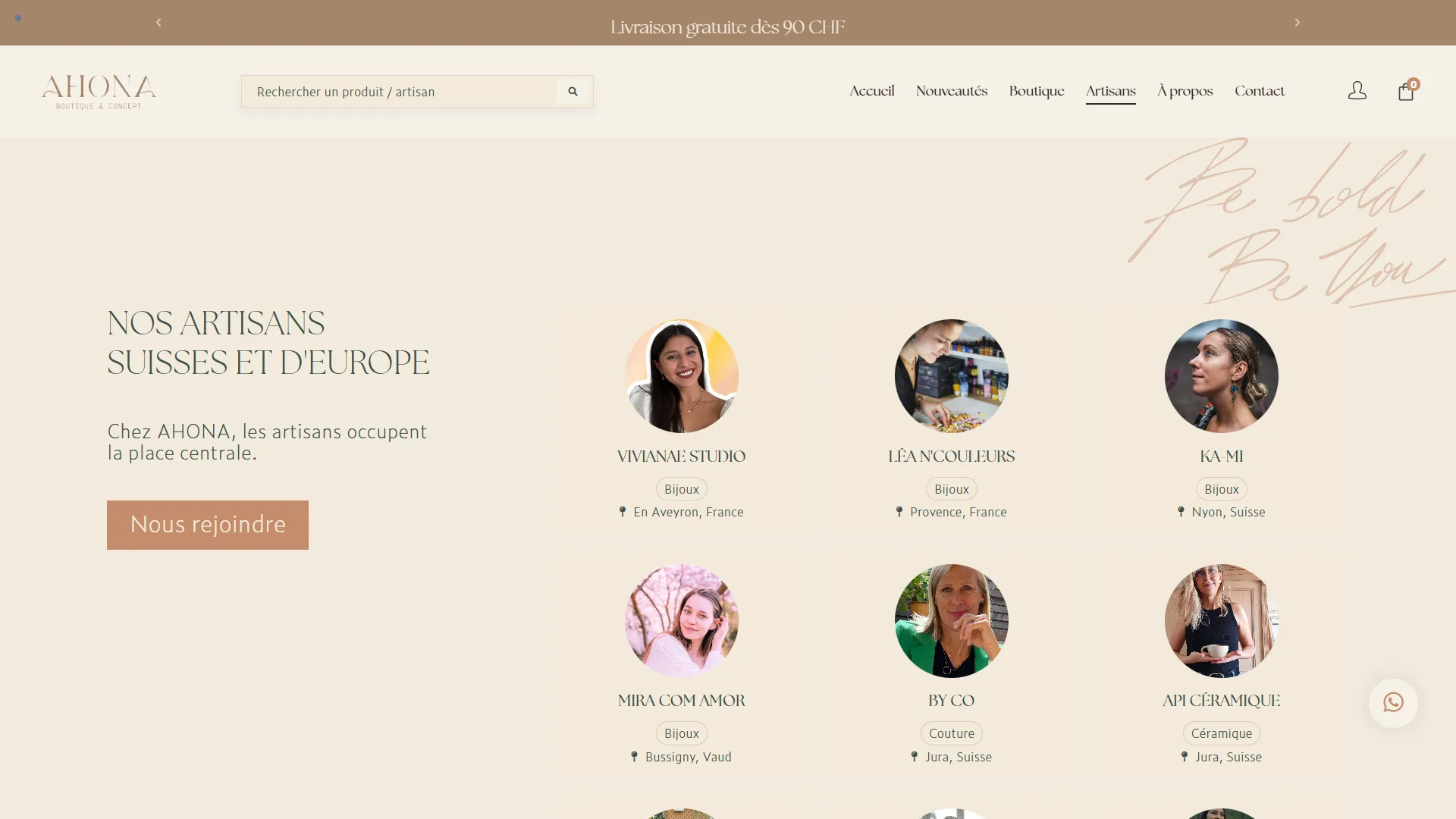The width and height of the screenshot is (1456, 819).
Task: Select the Artisans menu item
Action: (x=1111, y=91)
